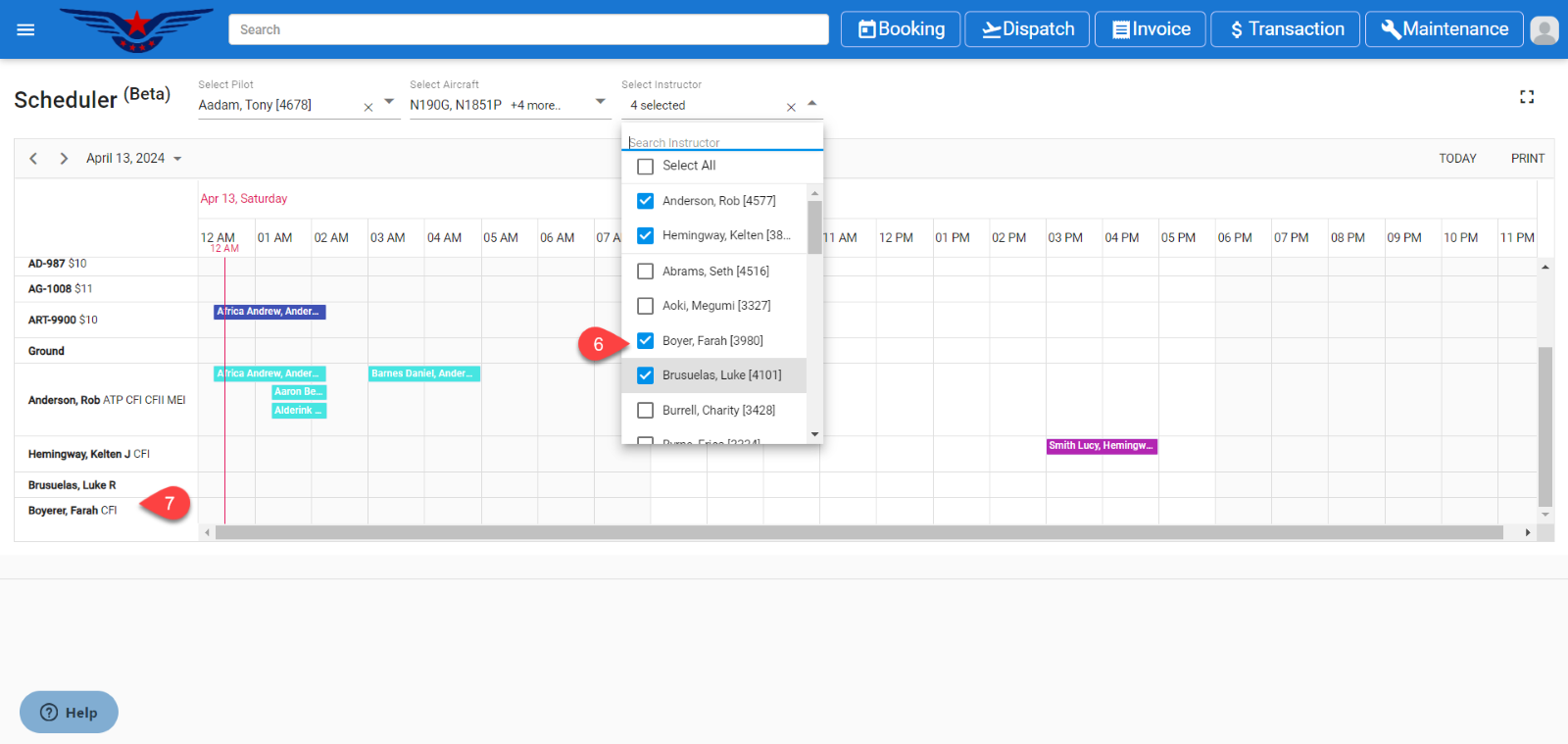1568x744 pixels.
Task: Open the Maintenance menu
Action: (1444, 29)
